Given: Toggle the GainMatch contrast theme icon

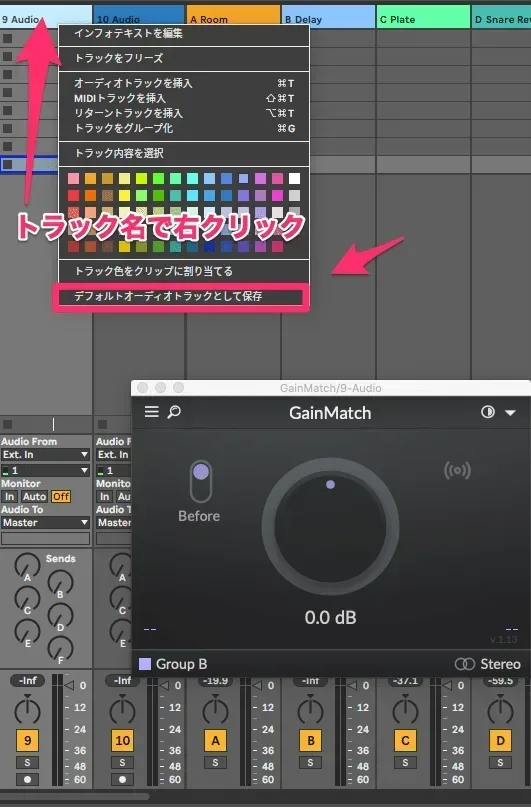Looking at the screenshot, I should coord(487,412).
